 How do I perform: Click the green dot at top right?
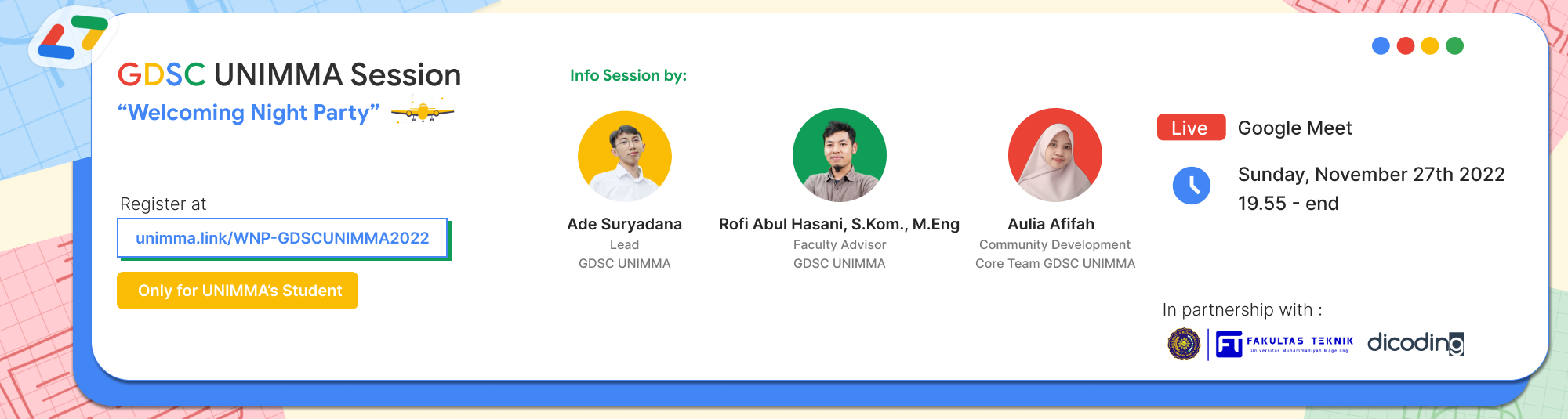(1454, 46)
